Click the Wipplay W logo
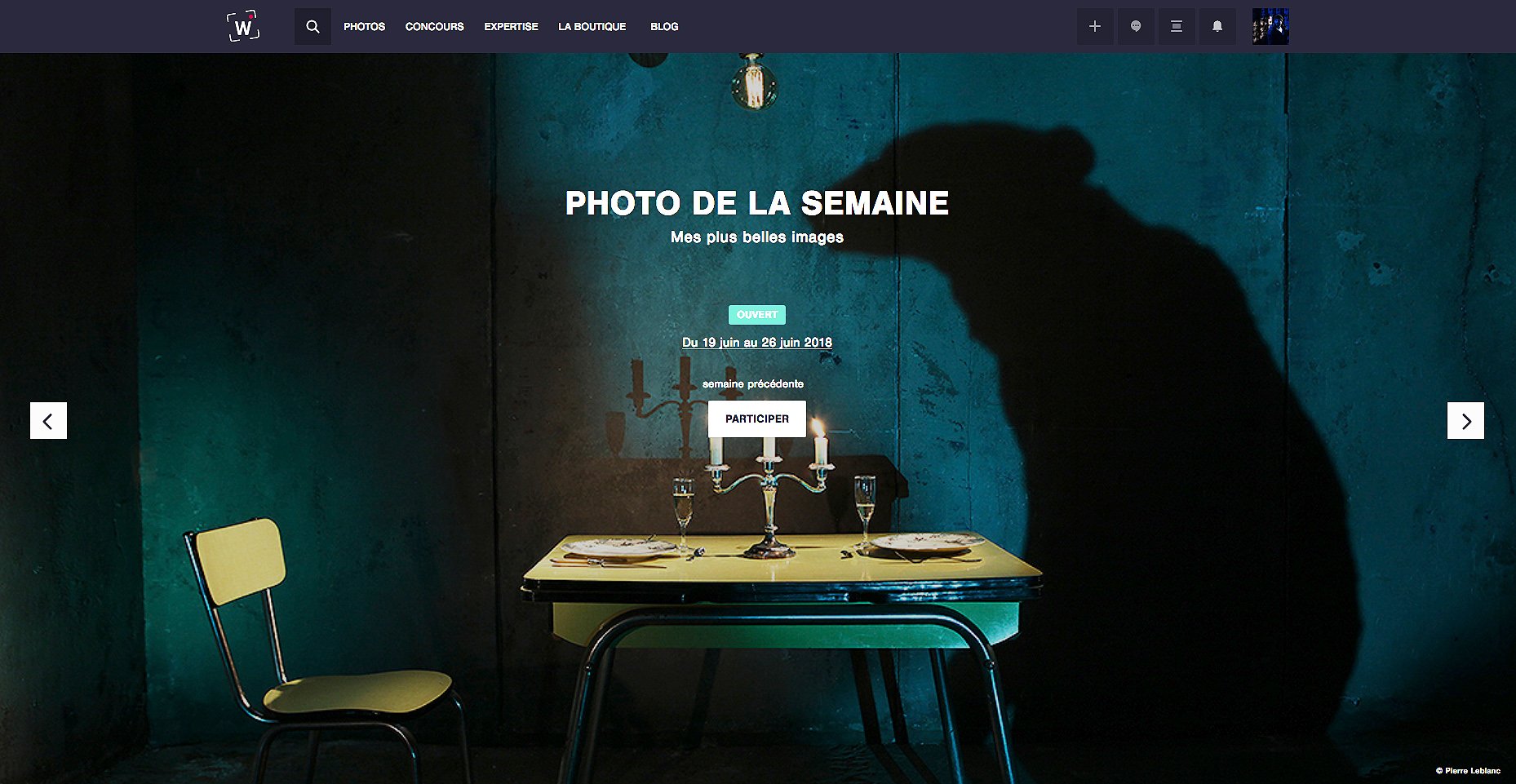1516x784 pixels. [243, 26]
